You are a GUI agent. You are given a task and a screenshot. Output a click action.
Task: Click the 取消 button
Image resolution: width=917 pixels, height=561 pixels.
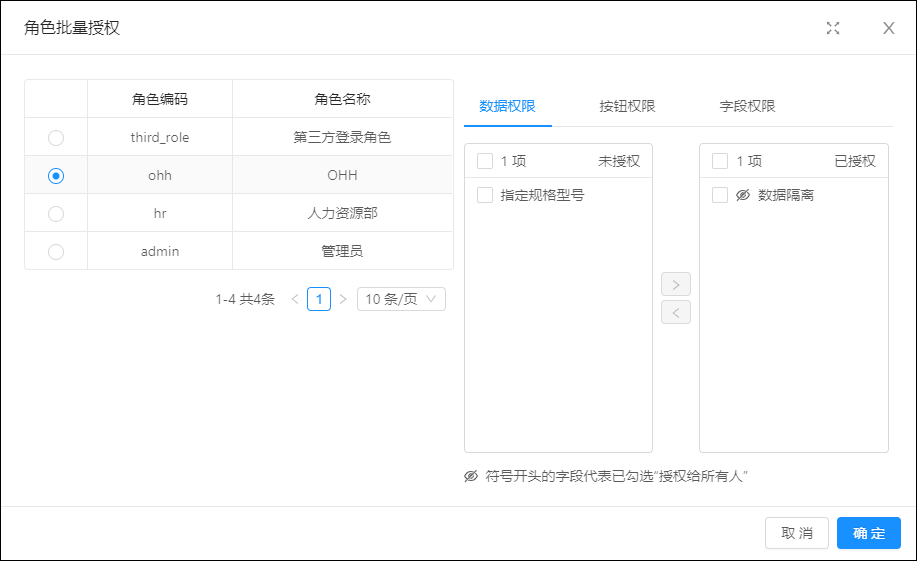pyautogui.click(x=797, y=533)
